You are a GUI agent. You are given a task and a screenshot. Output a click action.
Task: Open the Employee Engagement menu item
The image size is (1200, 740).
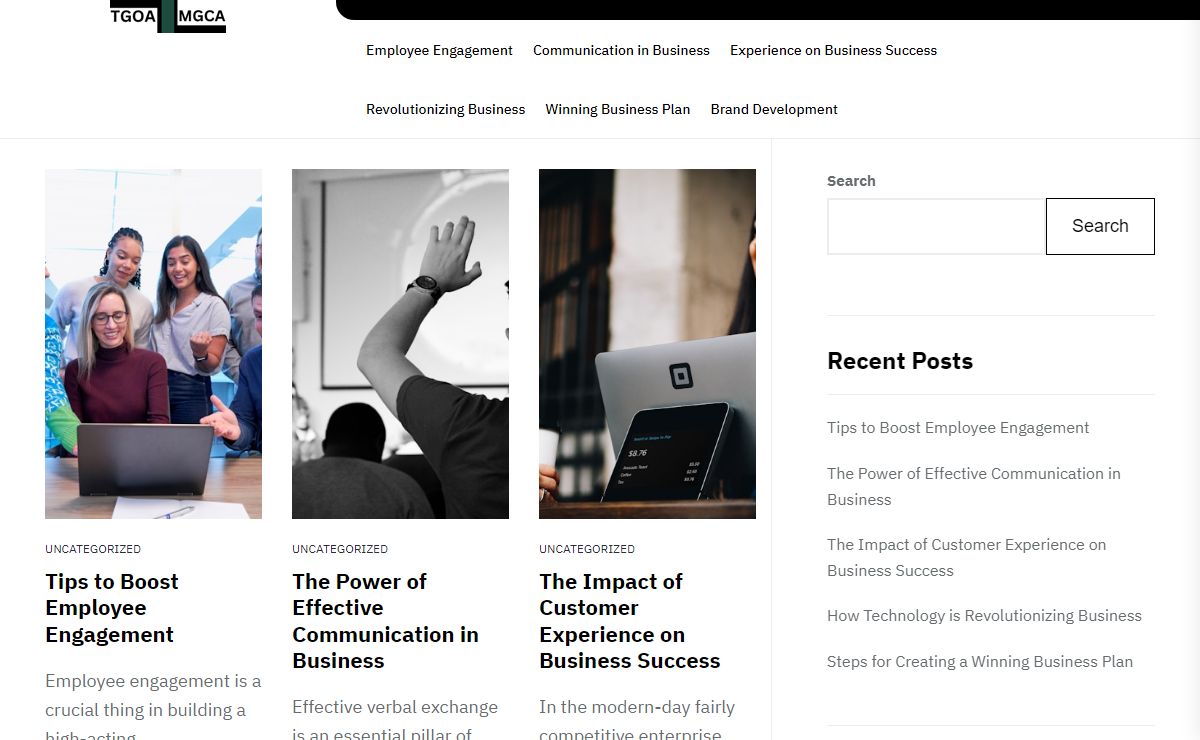439,50
